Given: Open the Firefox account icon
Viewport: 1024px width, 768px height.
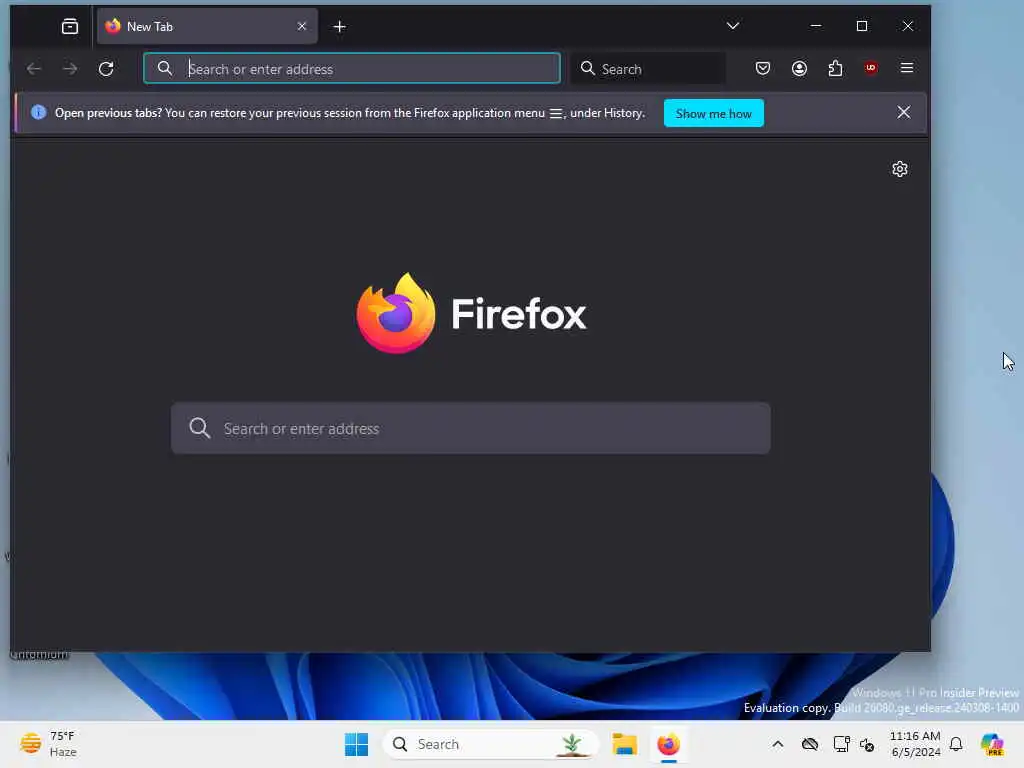Looking at the screenshot, I should (799, 68).
